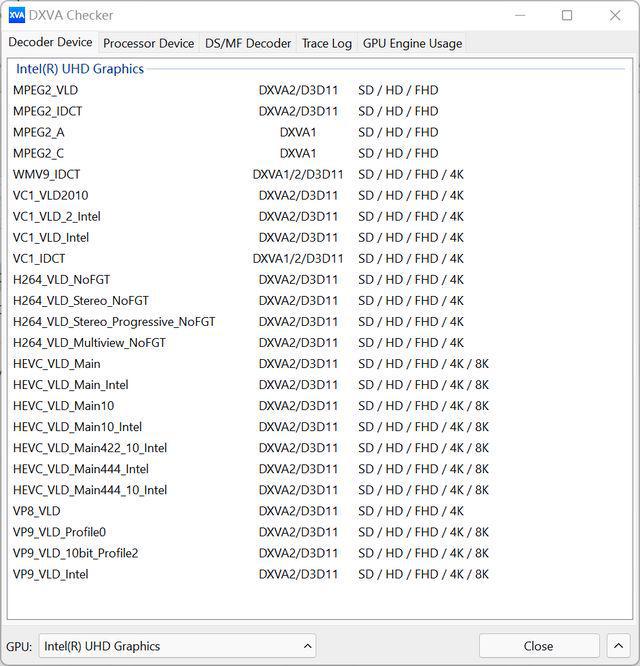This screenshot has height=666, width=640.
Task: Open the Processor Device tab
Action: click(149, 43)
